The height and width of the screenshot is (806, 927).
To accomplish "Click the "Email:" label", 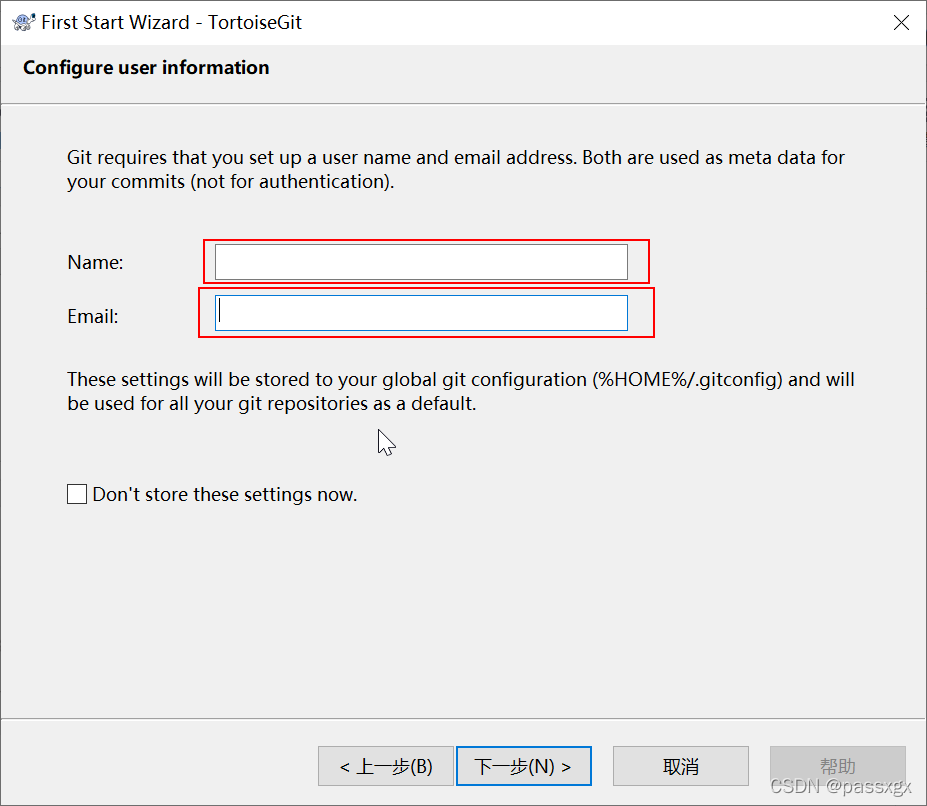I will [x=93, y=316].
